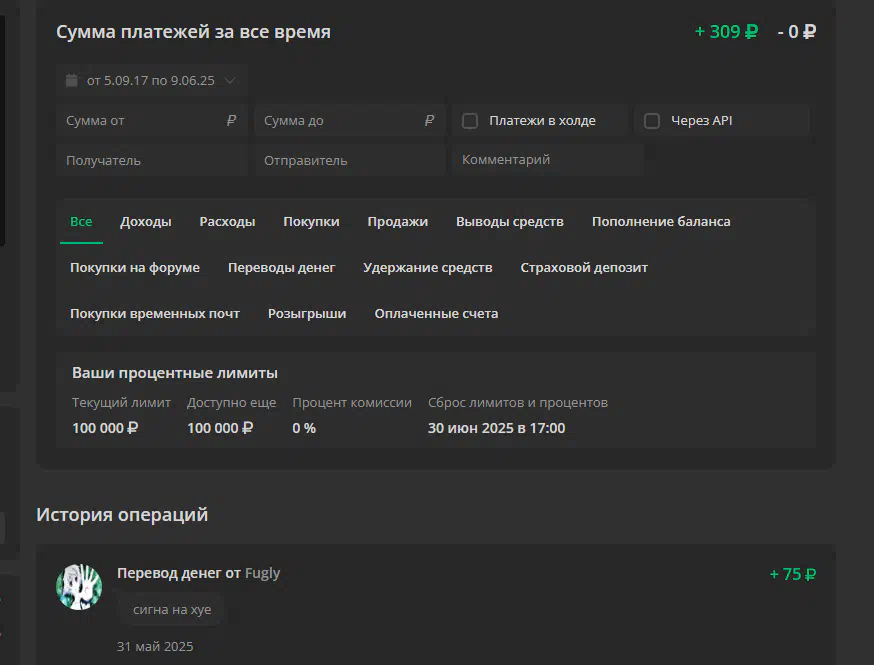Image resolution: width=874 pixels, height=665 pixels.
Task: Click the 0 % commission value
Action: 304,428
